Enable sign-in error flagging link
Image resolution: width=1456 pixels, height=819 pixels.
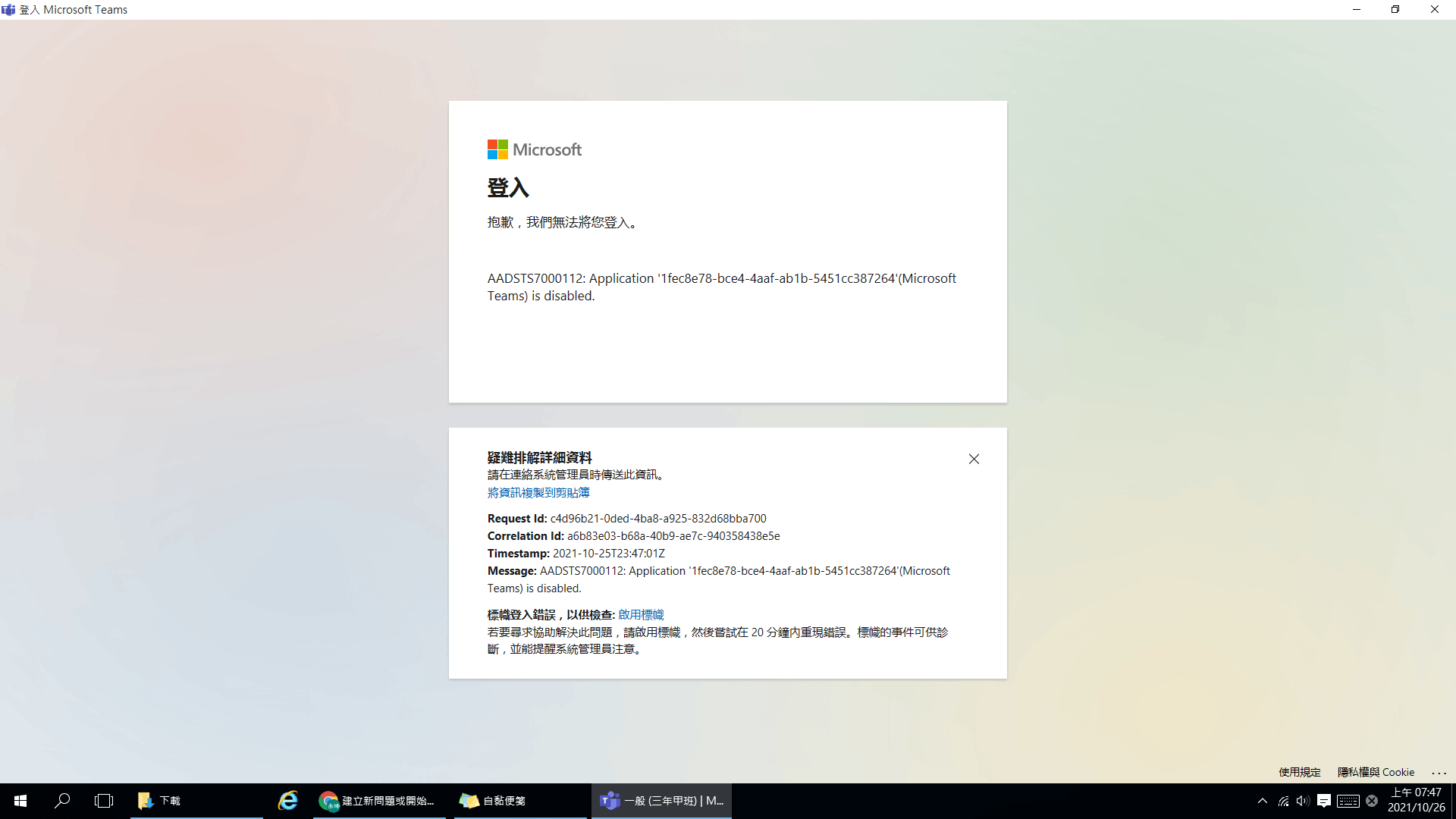(x=641, y=615)
